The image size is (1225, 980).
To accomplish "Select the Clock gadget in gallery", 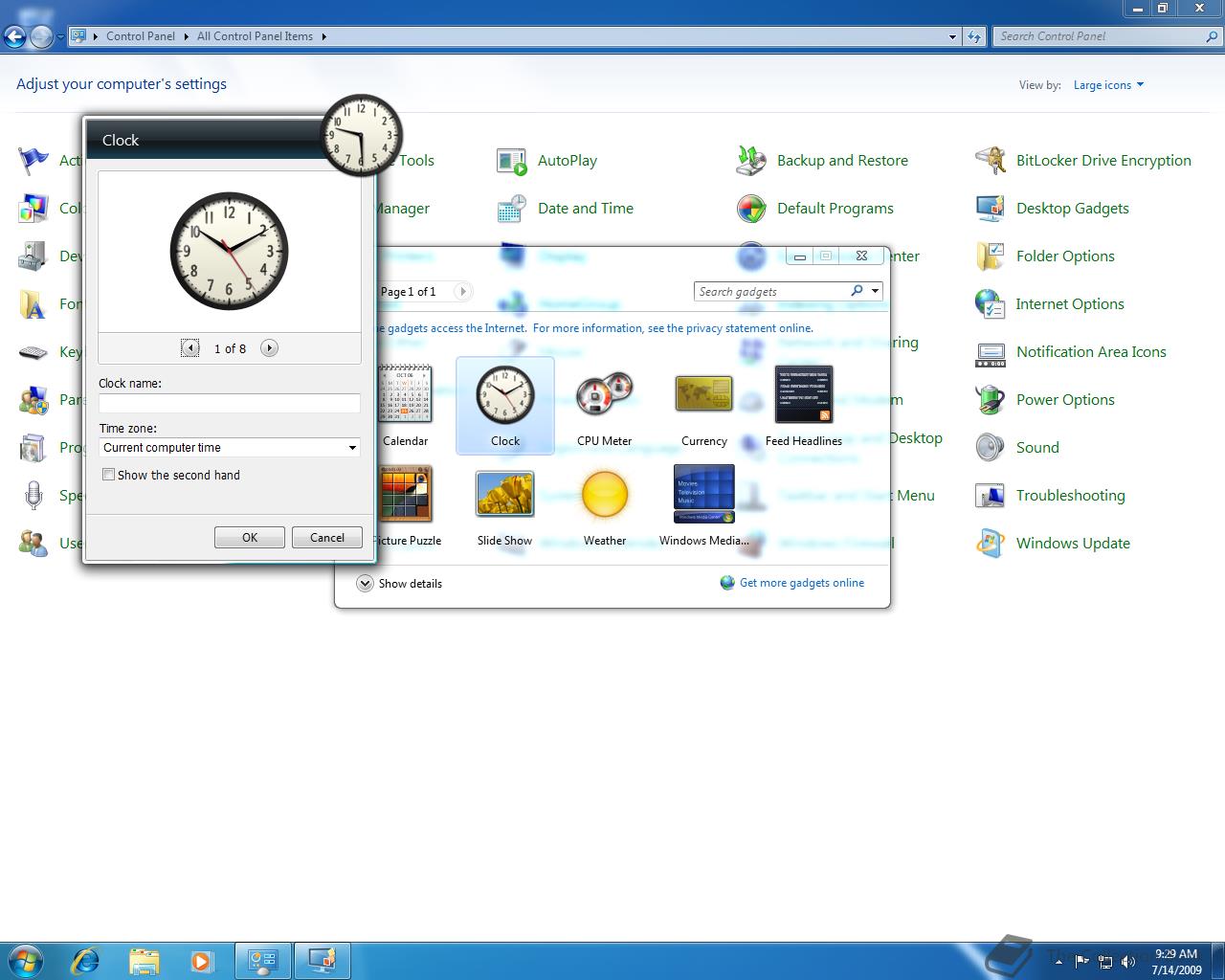I will pyautogui.click(x=505, y=406).
